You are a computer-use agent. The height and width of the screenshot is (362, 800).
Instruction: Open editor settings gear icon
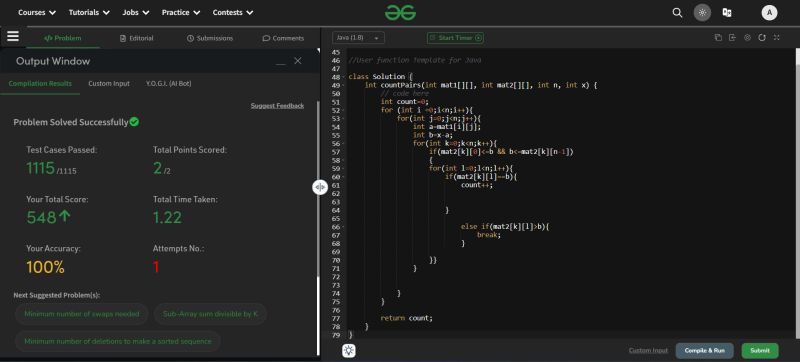tap(747, 38)
